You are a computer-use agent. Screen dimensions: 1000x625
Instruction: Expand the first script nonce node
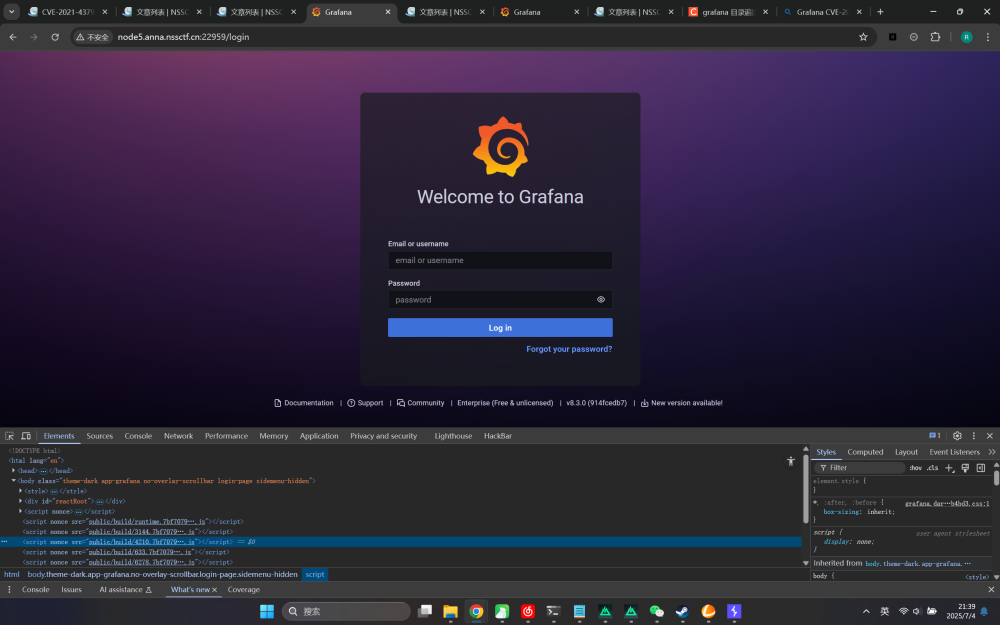click(20, 511)
